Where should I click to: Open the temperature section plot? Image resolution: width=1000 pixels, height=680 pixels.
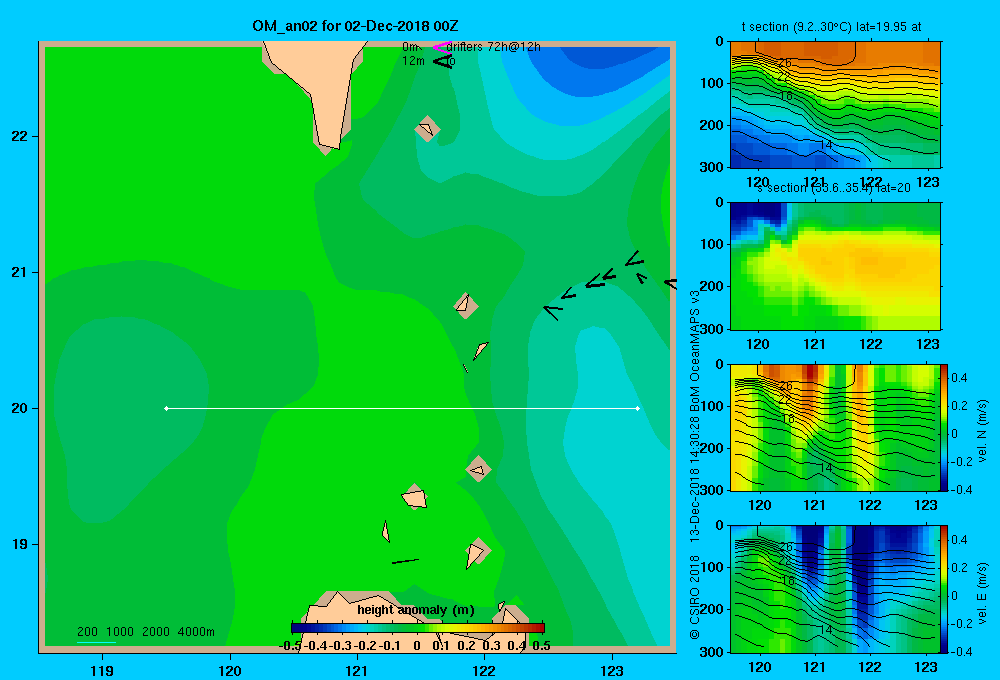pos(835,105)
